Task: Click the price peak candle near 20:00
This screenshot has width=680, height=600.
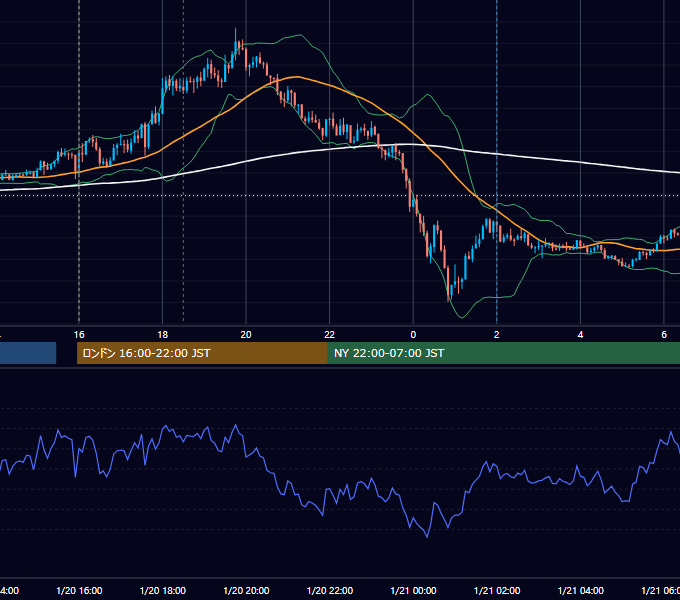Action: coord(235,46)
